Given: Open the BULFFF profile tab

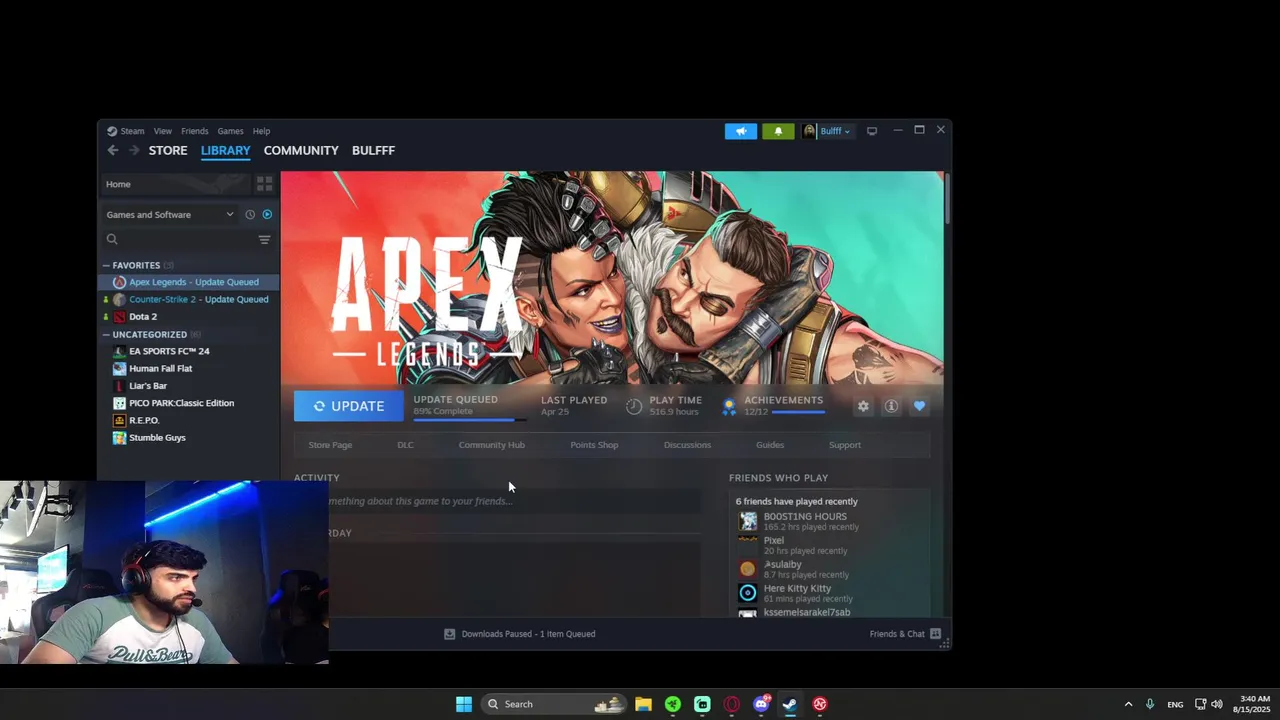Looking at the screenshot, I should (x=373, y=150).
